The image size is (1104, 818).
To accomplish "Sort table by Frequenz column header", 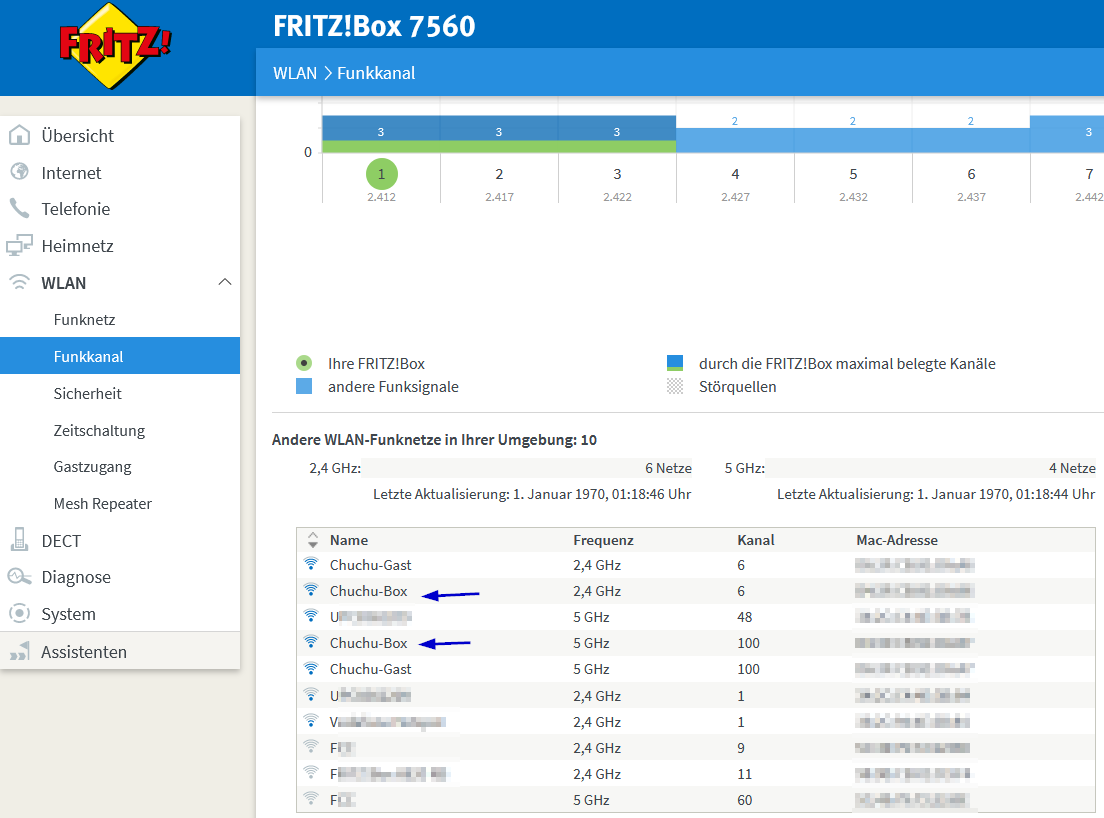I will 603,540.
